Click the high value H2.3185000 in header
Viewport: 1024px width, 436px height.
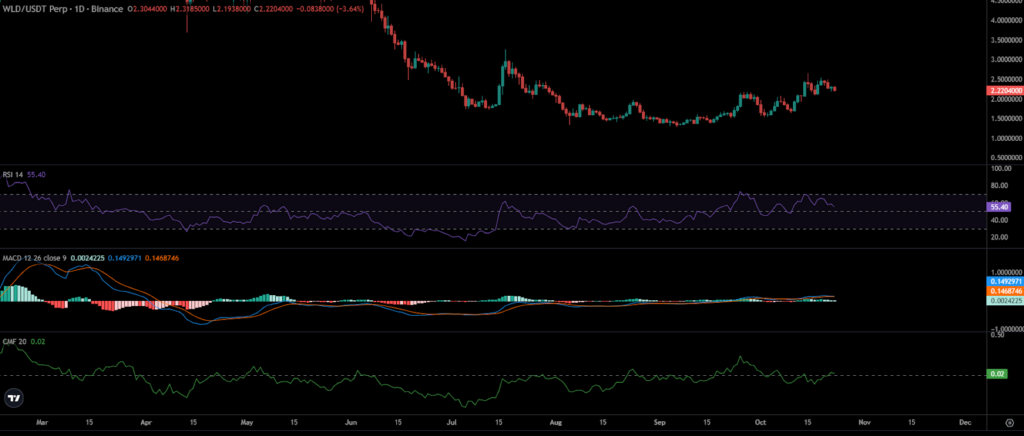tap(190, 9)
